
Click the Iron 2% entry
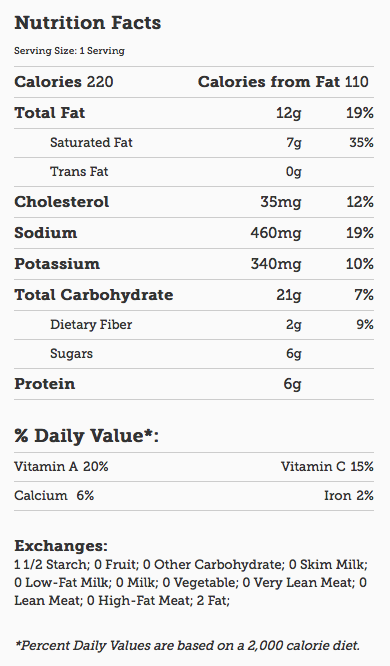pyautogui.click(x=349, y=495)
